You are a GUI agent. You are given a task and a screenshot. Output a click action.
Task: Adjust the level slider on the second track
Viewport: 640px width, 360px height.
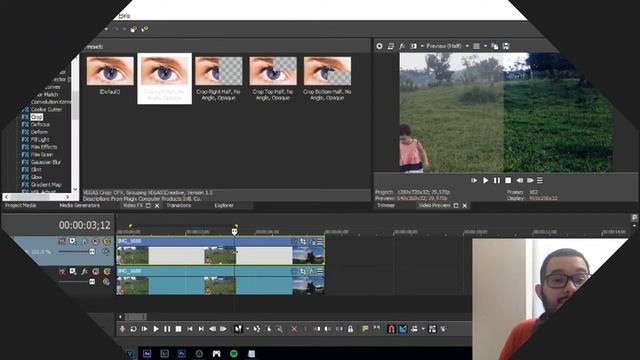click(92, 282)
